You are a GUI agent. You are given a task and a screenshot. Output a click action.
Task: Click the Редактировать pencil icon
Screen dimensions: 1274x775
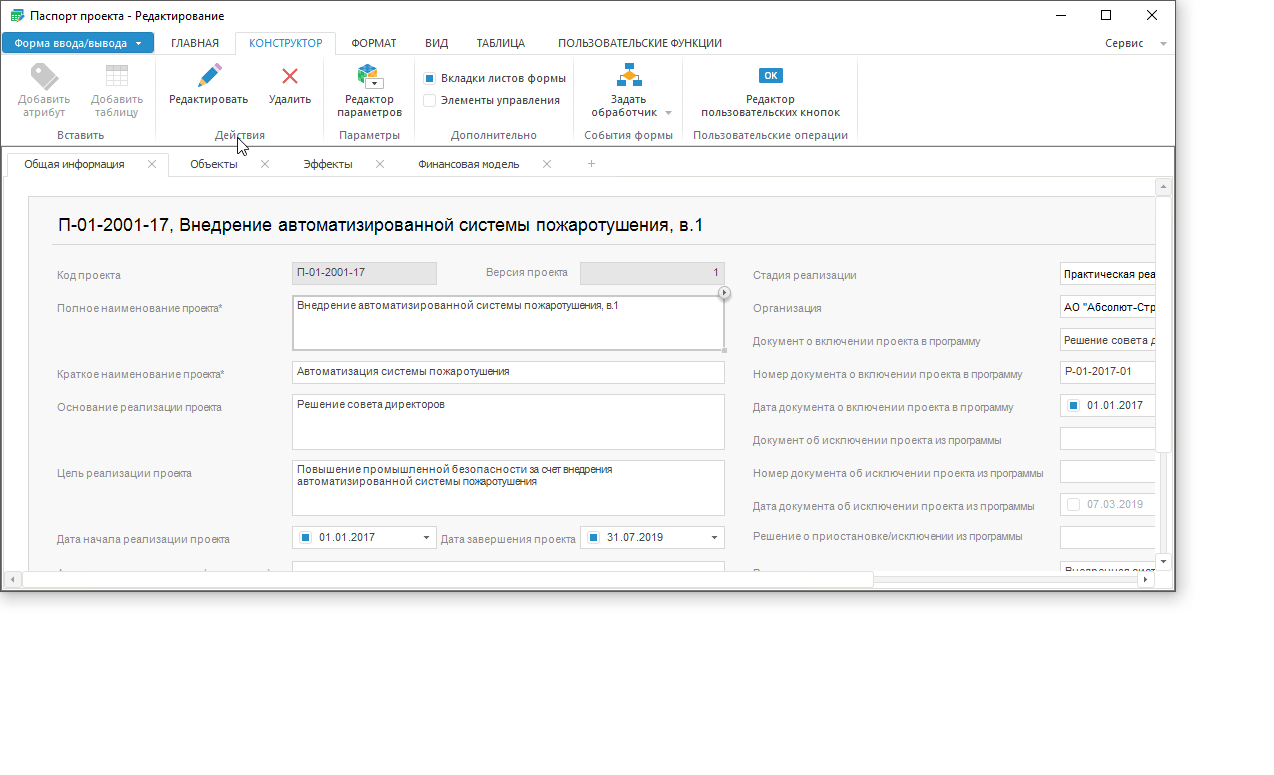coord(208,76)
